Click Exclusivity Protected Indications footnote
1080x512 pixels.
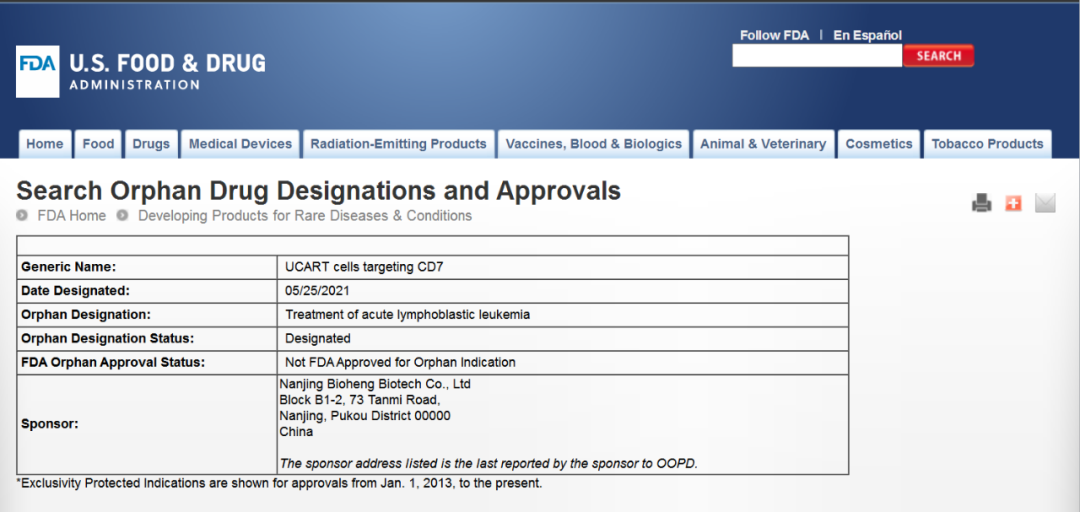pos(279,483)
